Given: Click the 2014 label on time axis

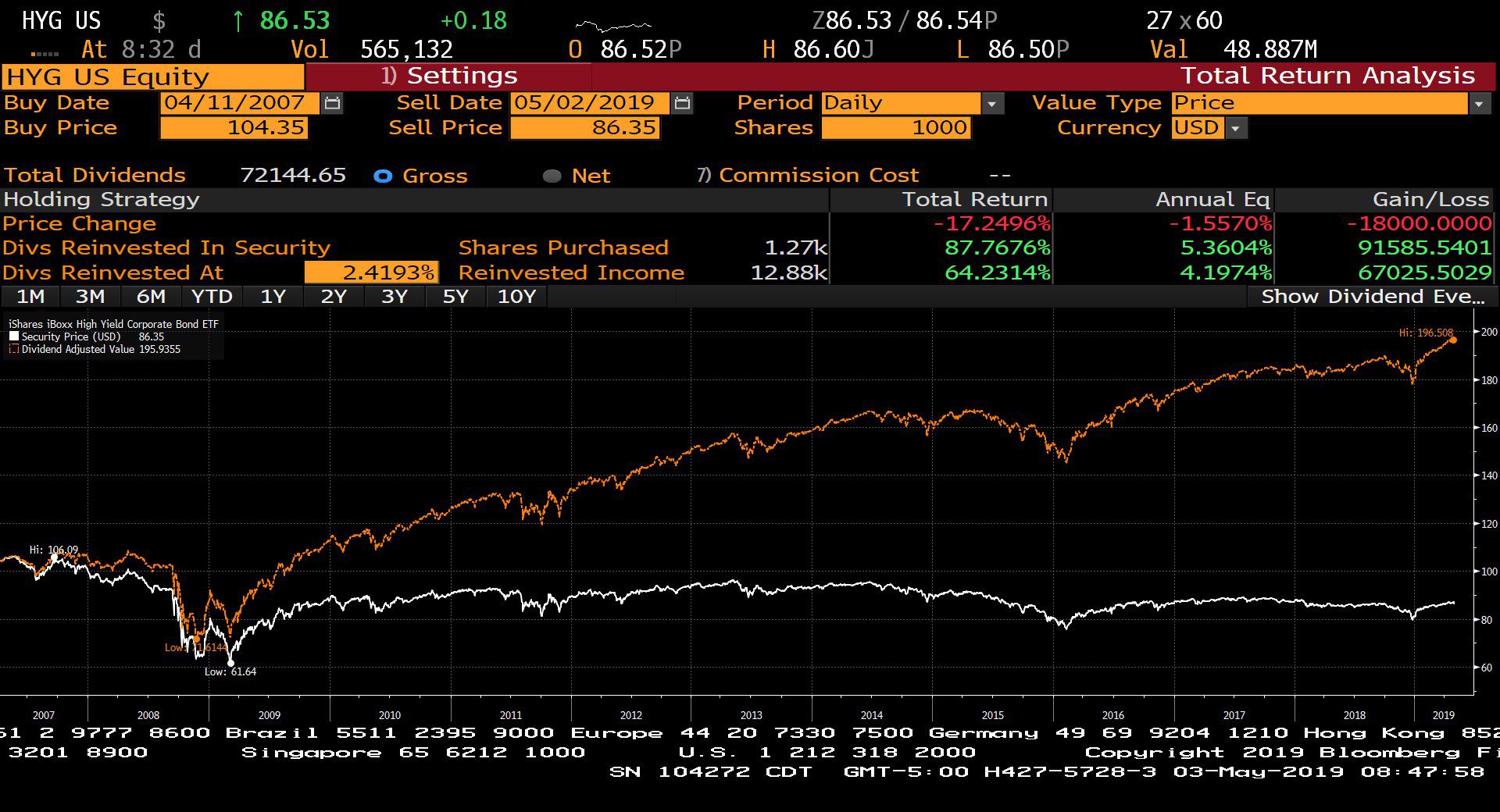Looking at the screenshot, I should pos(872,715).
